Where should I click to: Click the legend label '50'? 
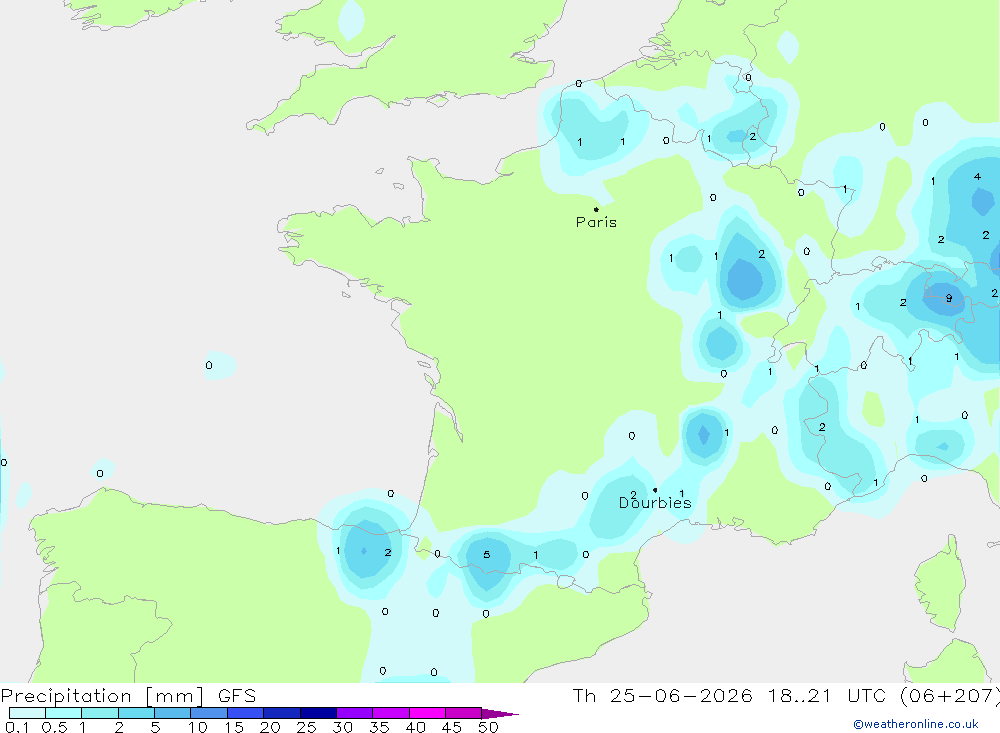[488, 727]
